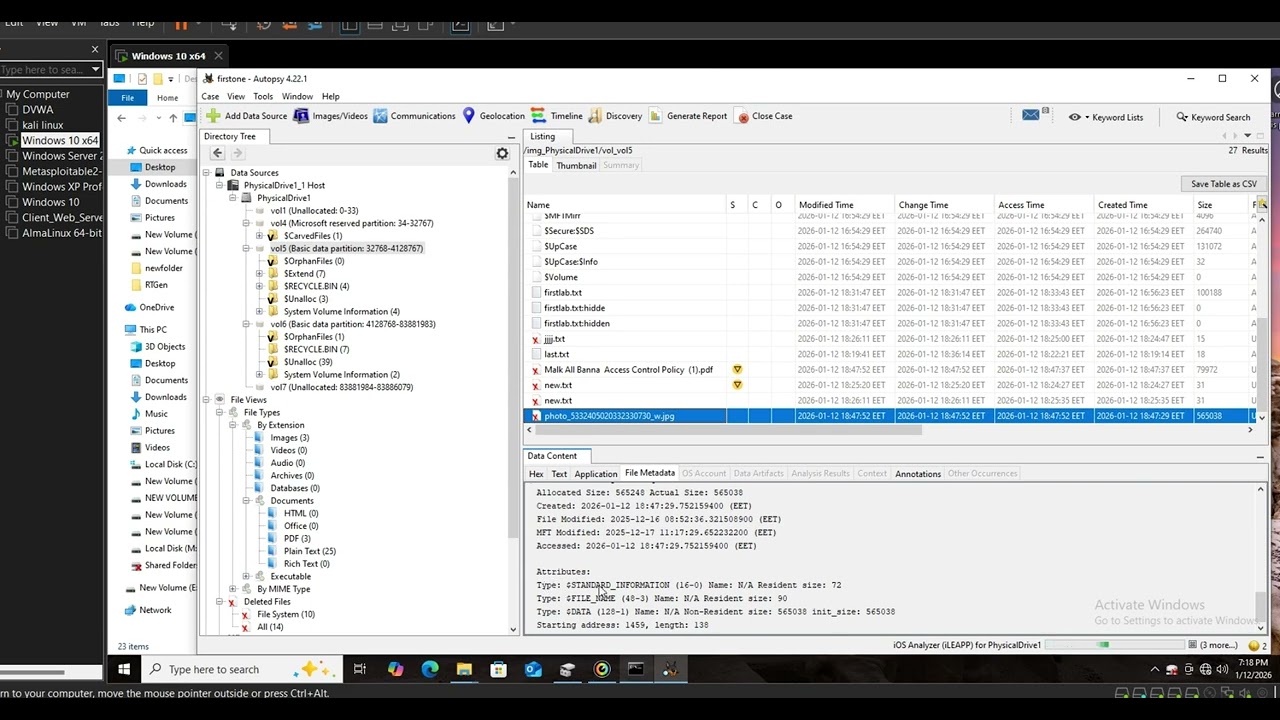The width and height of the screenshot is (1280, 720).
Task: Select the firstlab.txt:hidden row
Action: coord(890,323)
